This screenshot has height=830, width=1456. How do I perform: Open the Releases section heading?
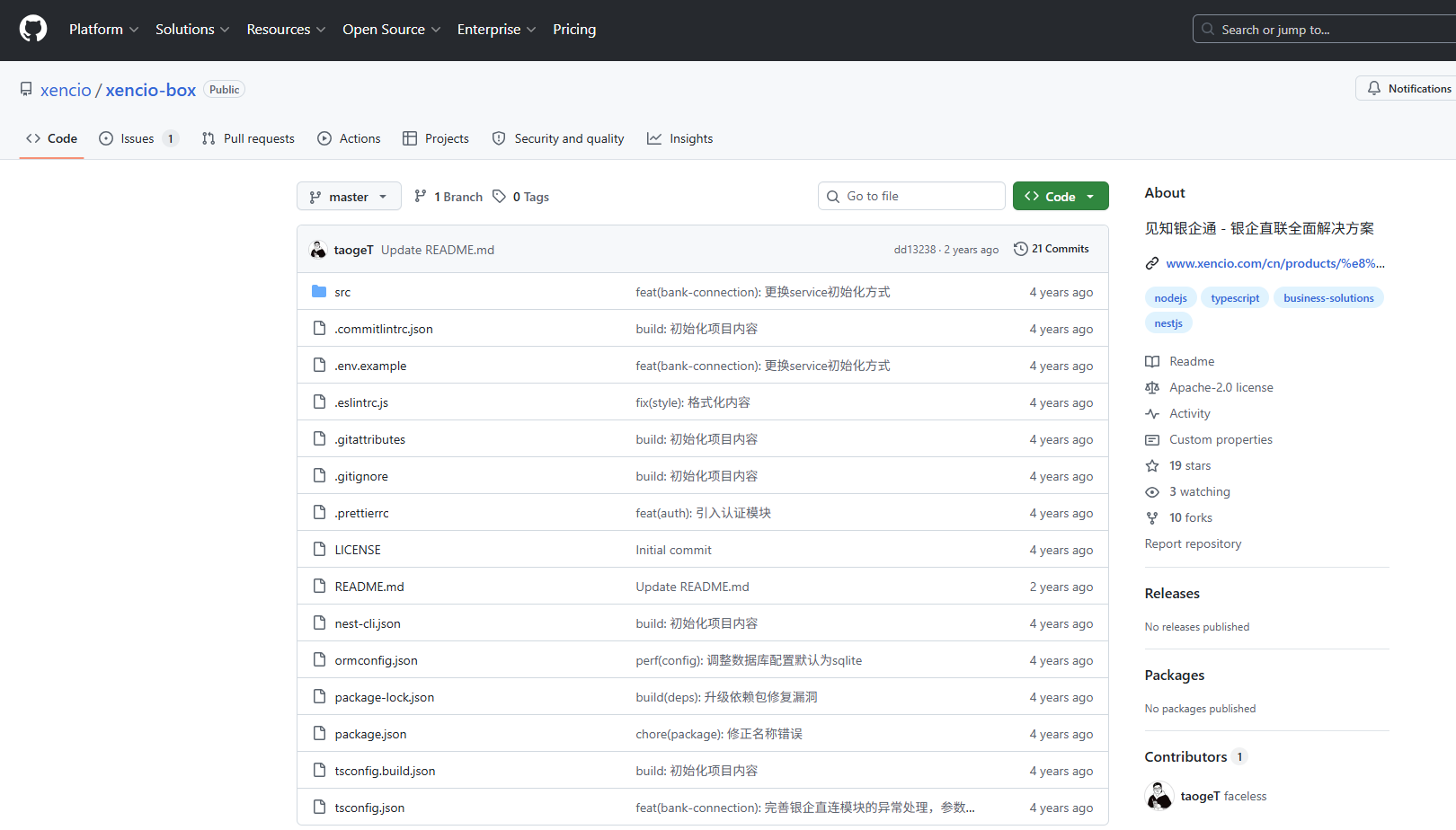(1172, 593)
